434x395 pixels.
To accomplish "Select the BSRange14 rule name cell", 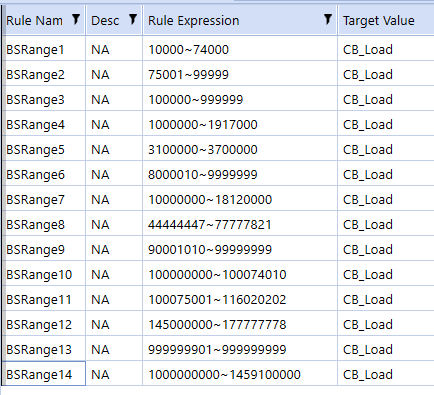I will point(44,373).
